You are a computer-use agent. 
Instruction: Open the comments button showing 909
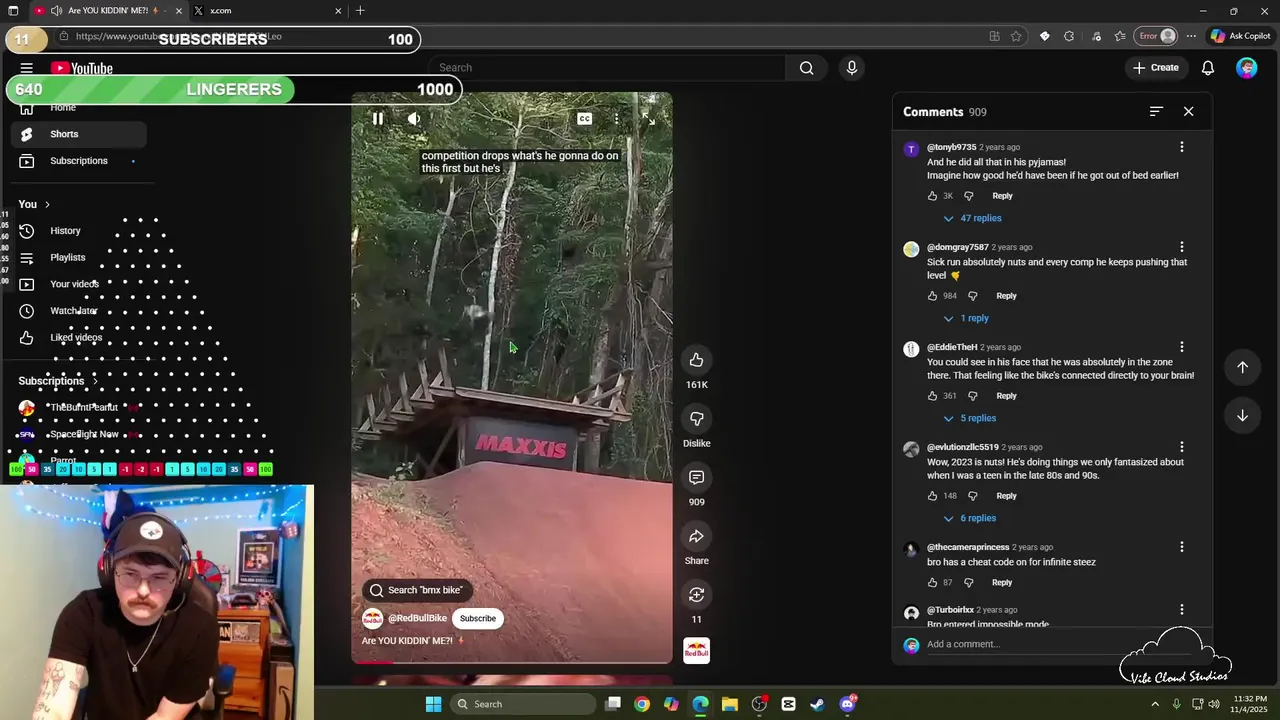coord(696,477)
